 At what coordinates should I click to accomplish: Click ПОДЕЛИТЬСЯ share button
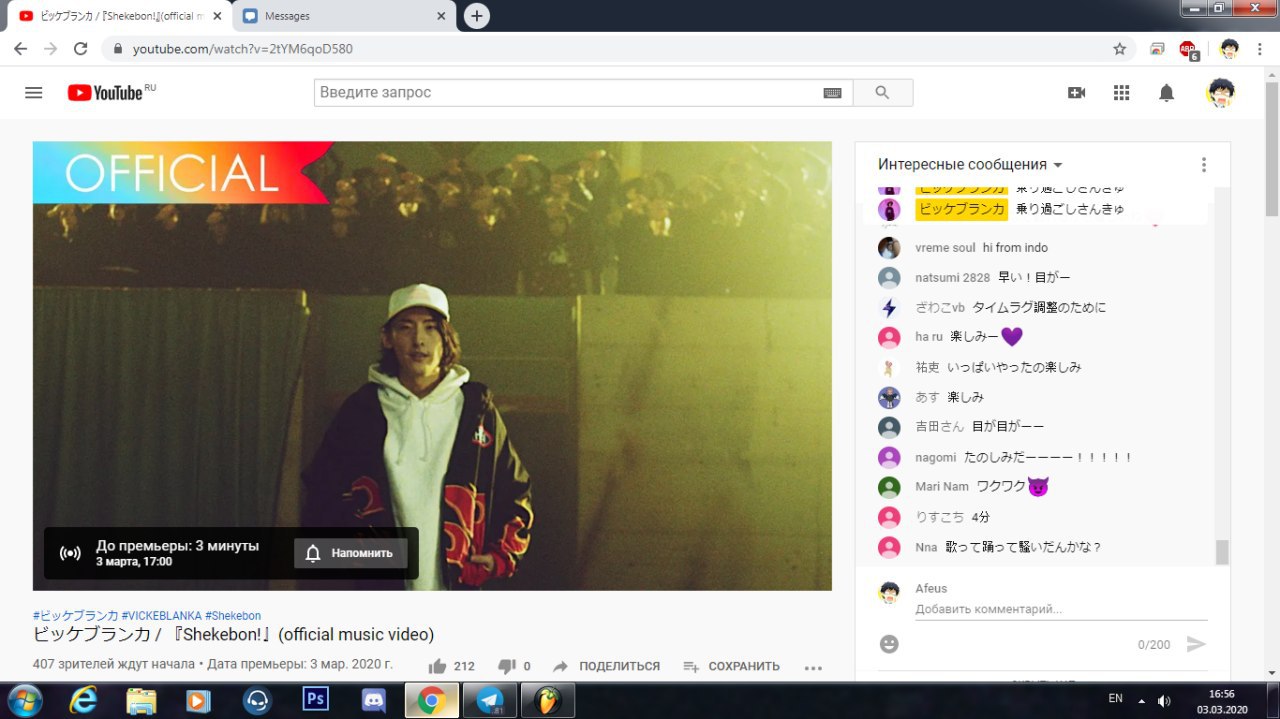[x=606, y=666]
